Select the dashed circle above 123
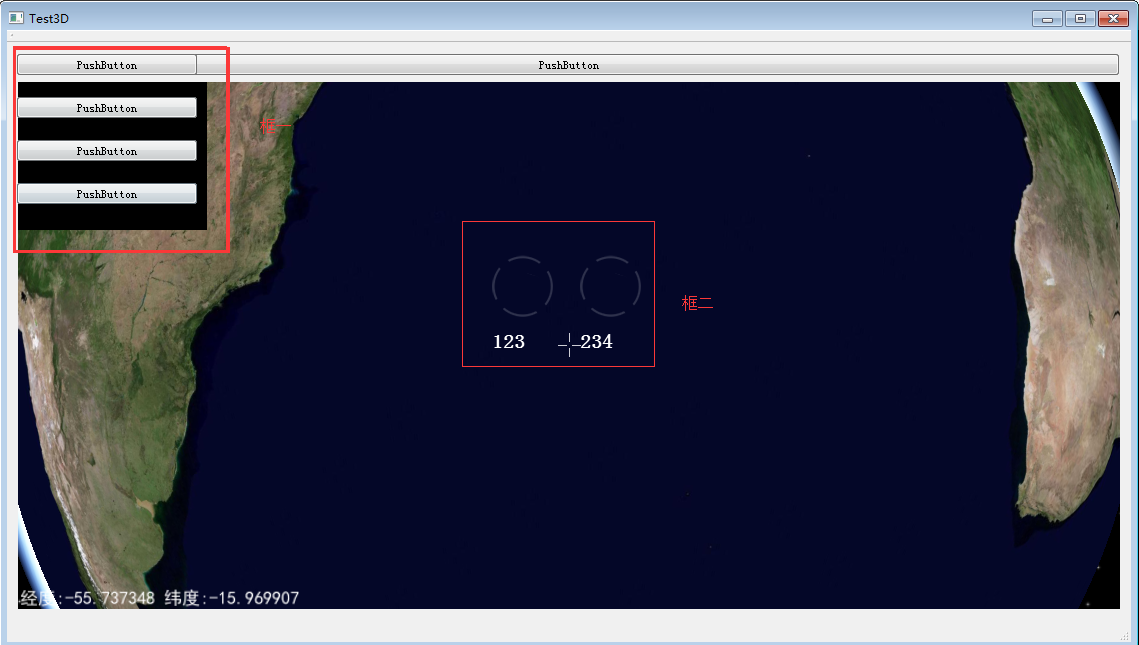 tap(522, 286)
